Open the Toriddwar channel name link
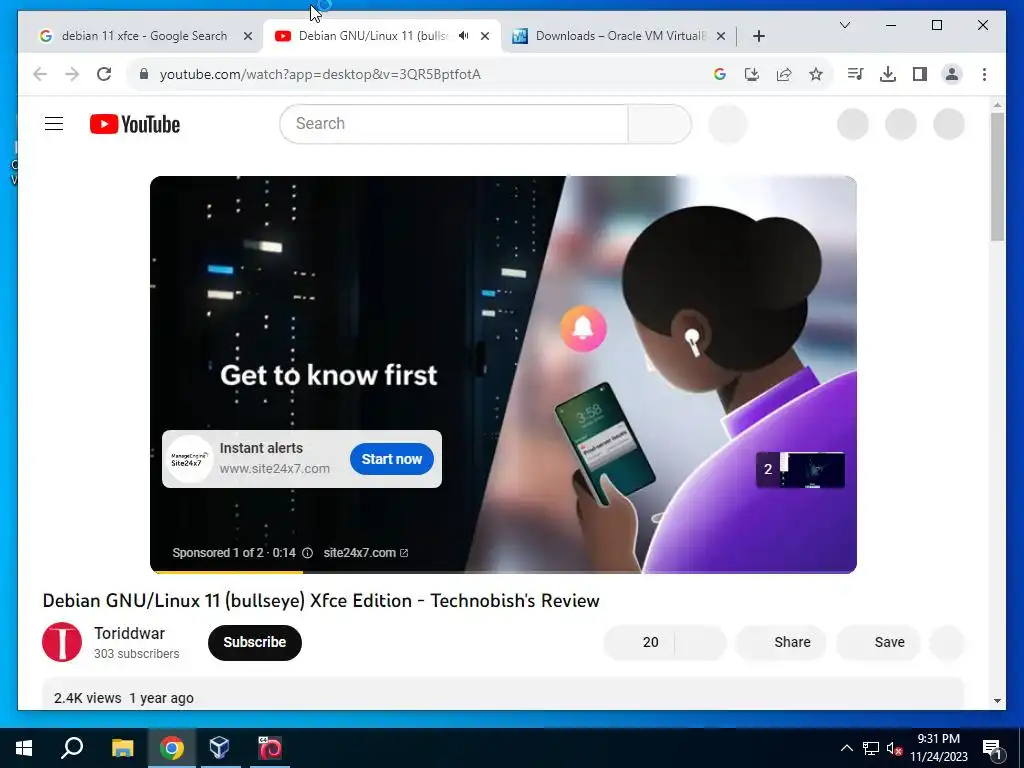The height and width of the screenshot is (768, 1024). pyautogui.click(x=129, y=633)
